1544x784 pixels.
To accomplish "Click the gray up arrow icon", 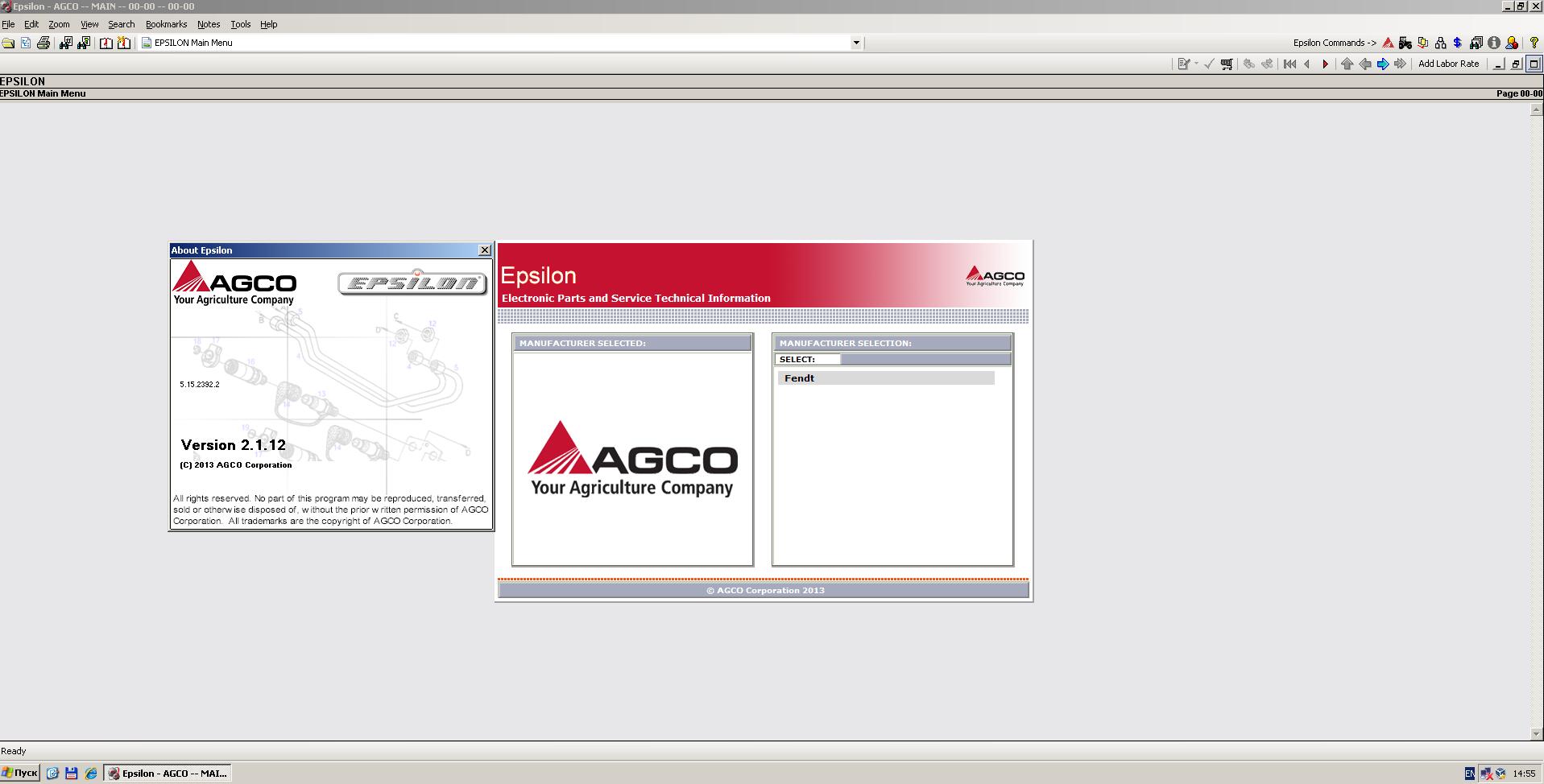I will [1347, 64].
